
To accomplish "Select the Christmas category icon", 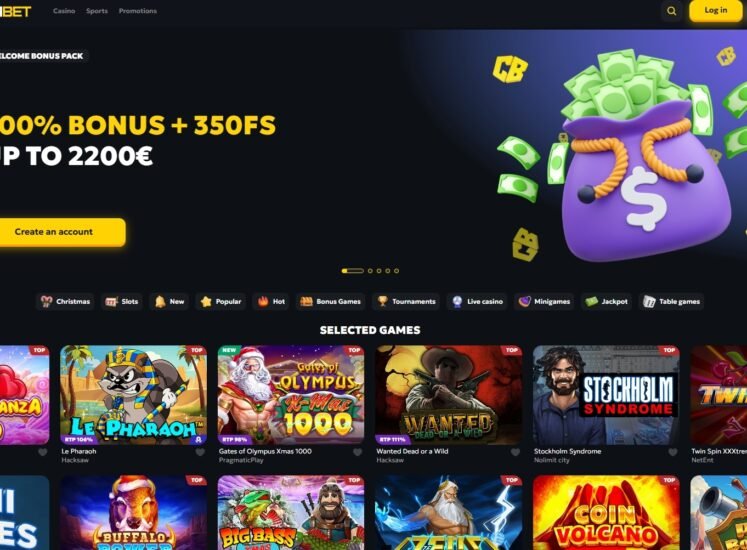I will click(x=46, y=301).
